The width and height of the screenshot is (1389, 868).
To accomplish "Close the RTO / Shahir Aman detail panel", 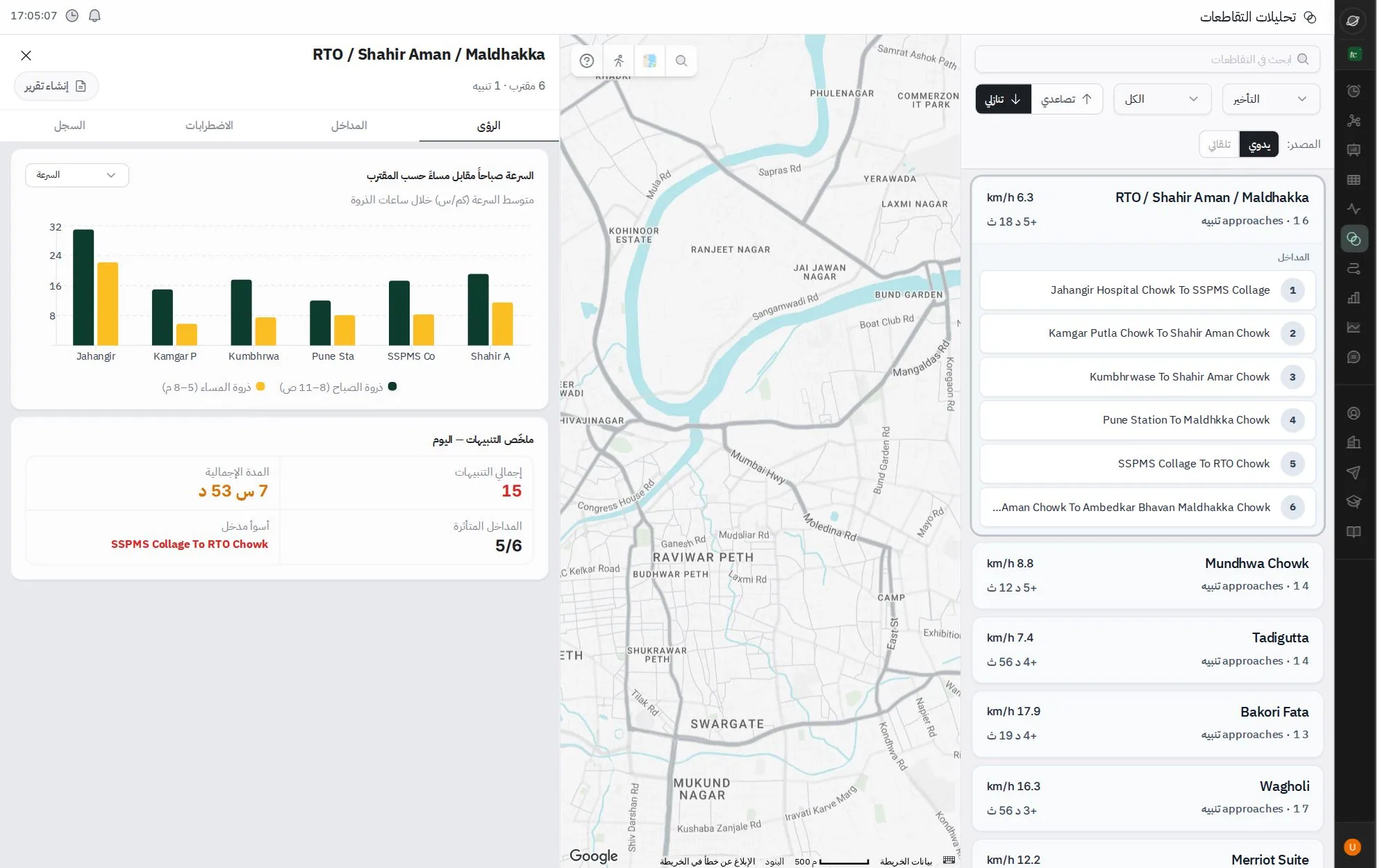I will 26,56.
